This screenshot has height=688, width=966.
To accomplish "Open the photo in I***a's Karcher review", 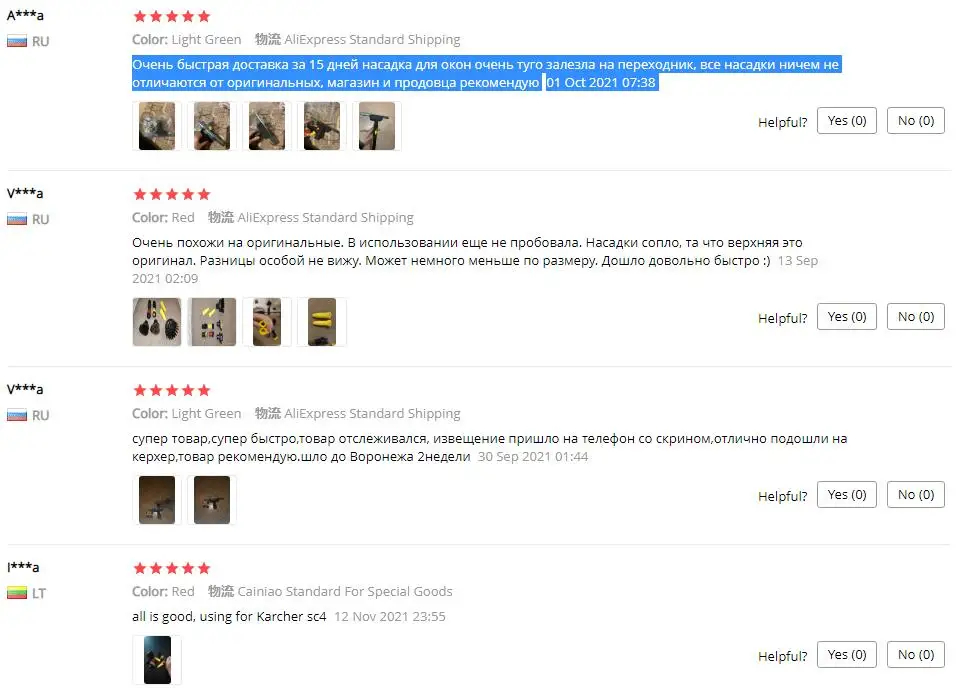I will (x=156, y=660).
